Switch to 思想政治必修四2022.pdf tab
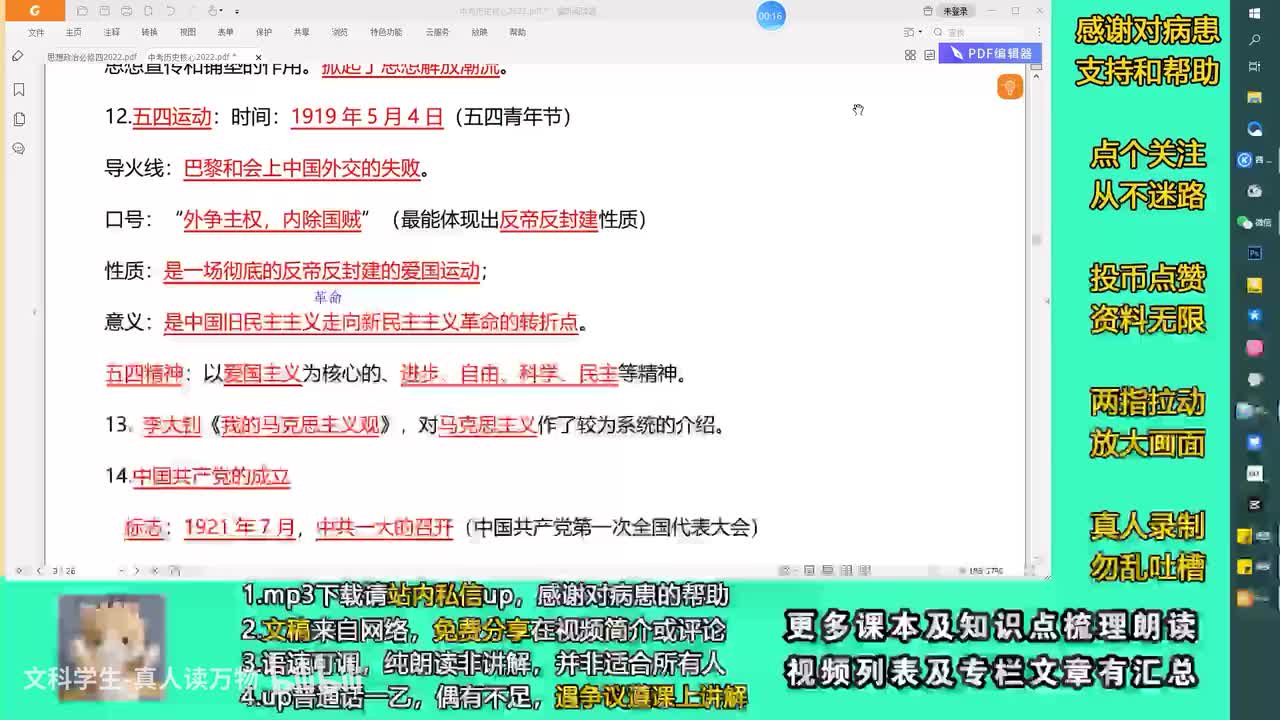Screen dimensions: 1280x720 tap(91, 57)
